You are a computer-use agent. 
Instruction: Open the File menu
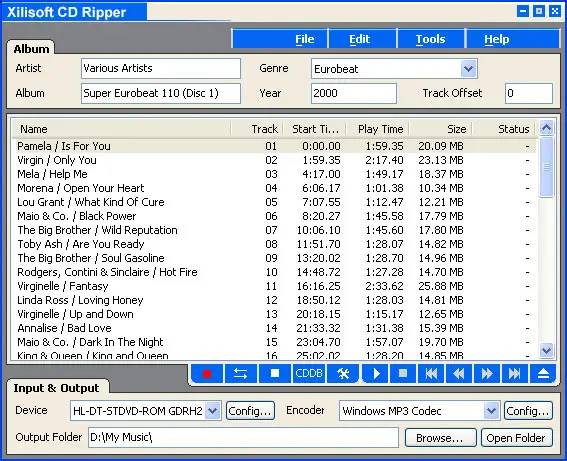(304, 39)
